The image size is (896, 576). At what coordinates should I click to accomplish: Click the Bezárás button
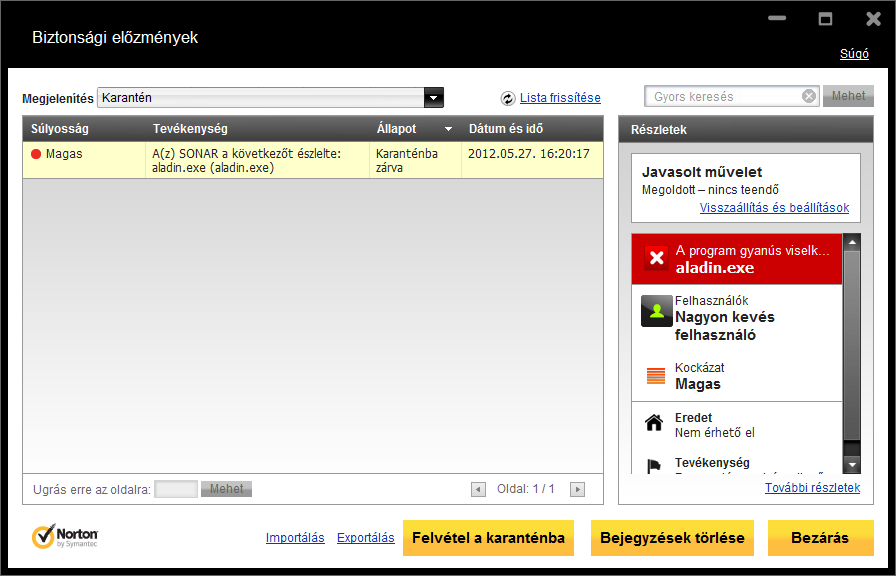821,538
